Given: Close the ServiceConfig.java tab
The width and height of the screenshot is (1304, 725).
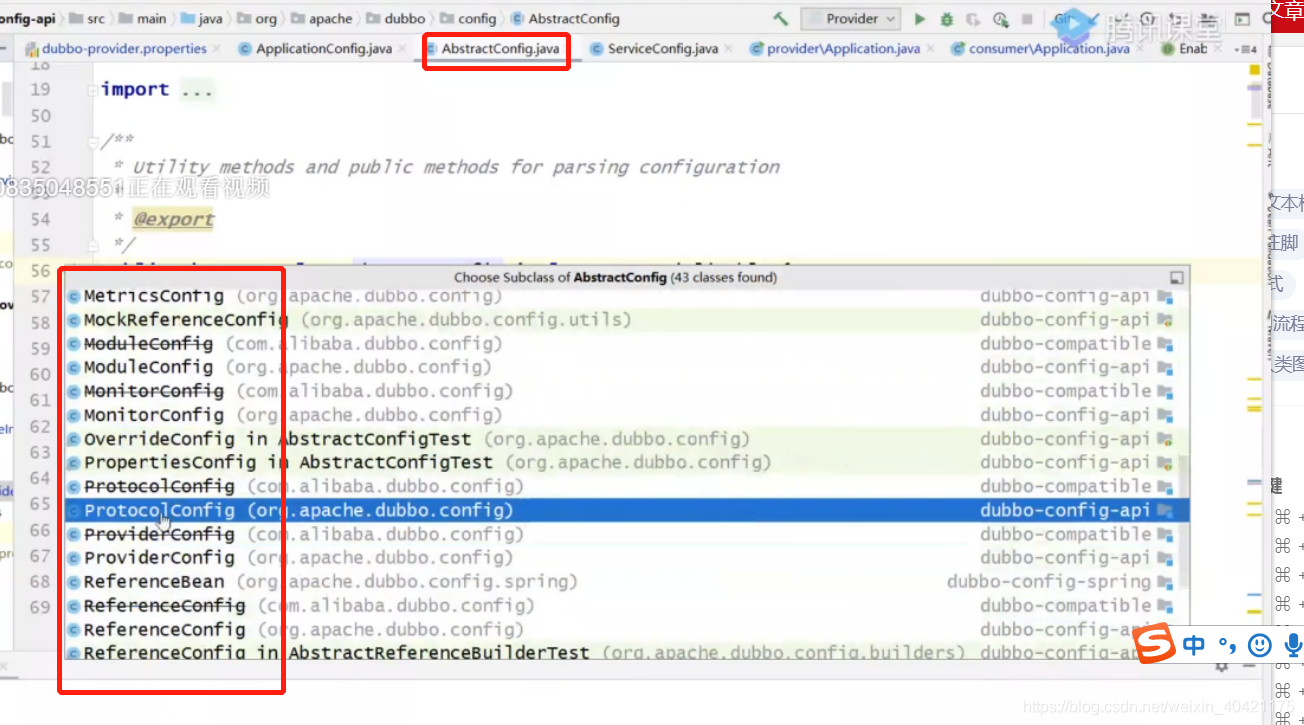Looking at the screenshot, I should pos(728,48).
